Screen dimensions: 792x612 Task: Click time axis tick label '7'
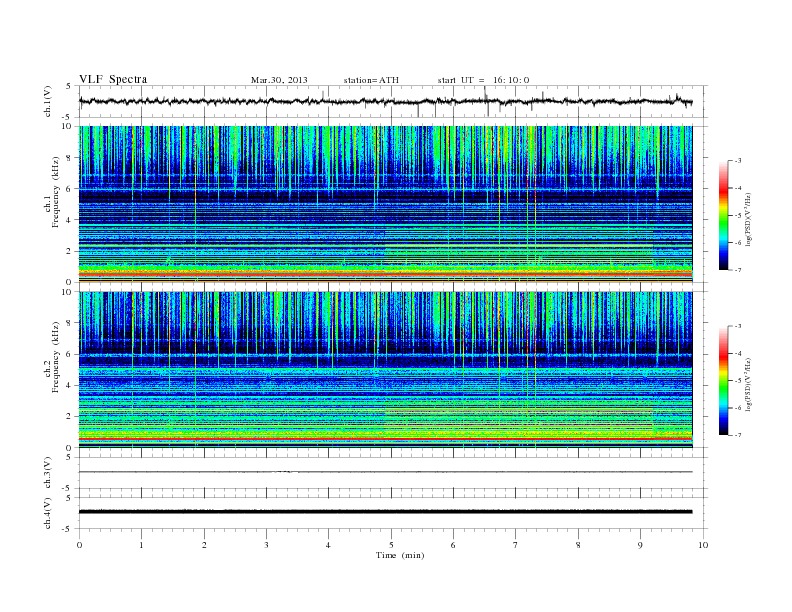516,545
